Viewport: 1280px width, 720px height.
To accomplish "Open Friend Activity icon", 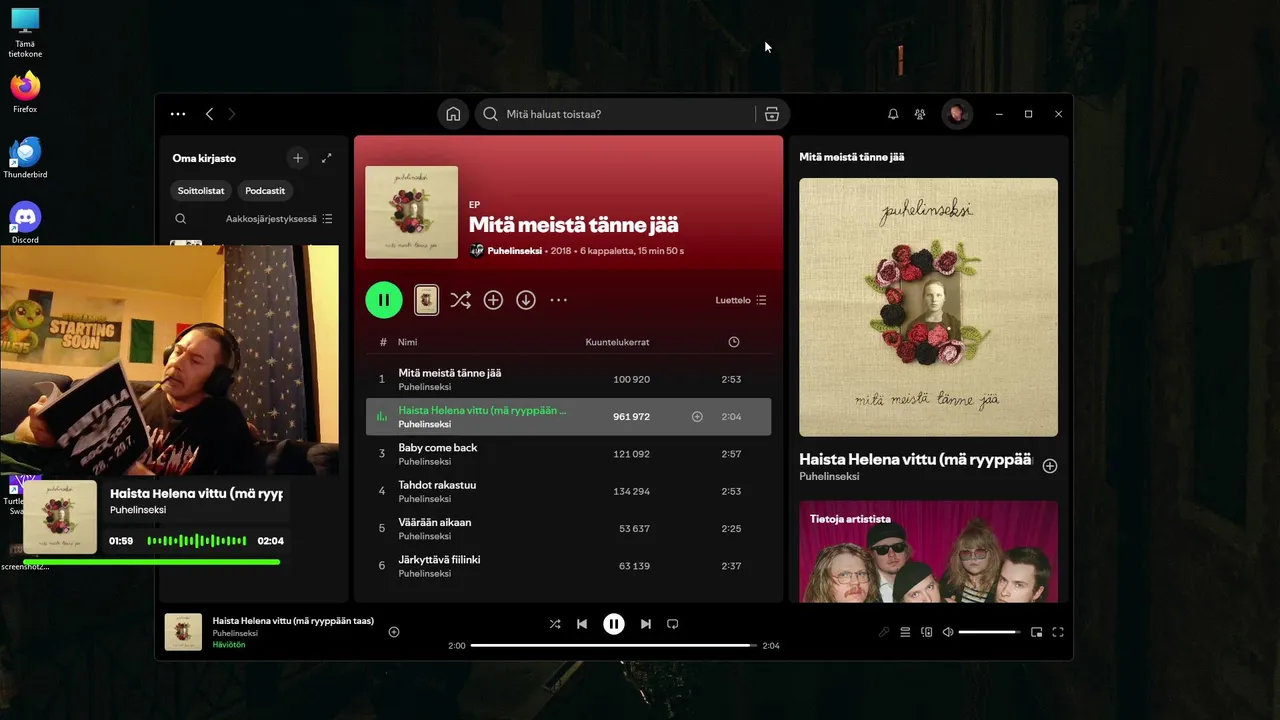I will click(920, 114).
